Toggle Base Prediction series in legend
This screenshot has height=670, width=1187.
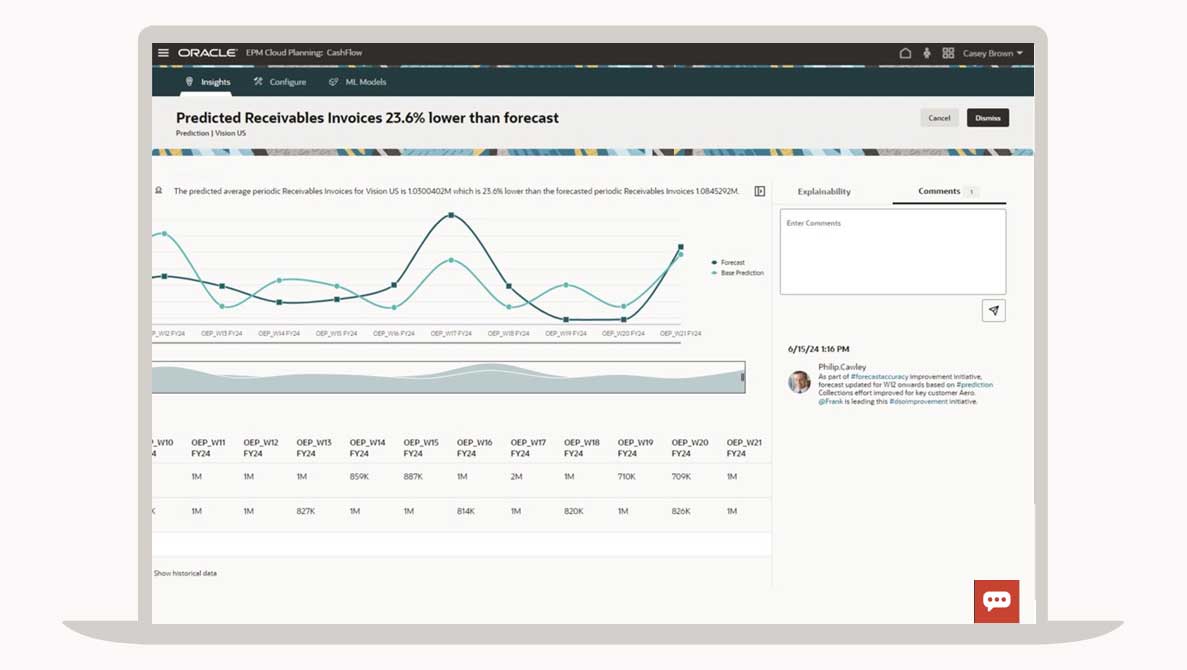point(741,273)
